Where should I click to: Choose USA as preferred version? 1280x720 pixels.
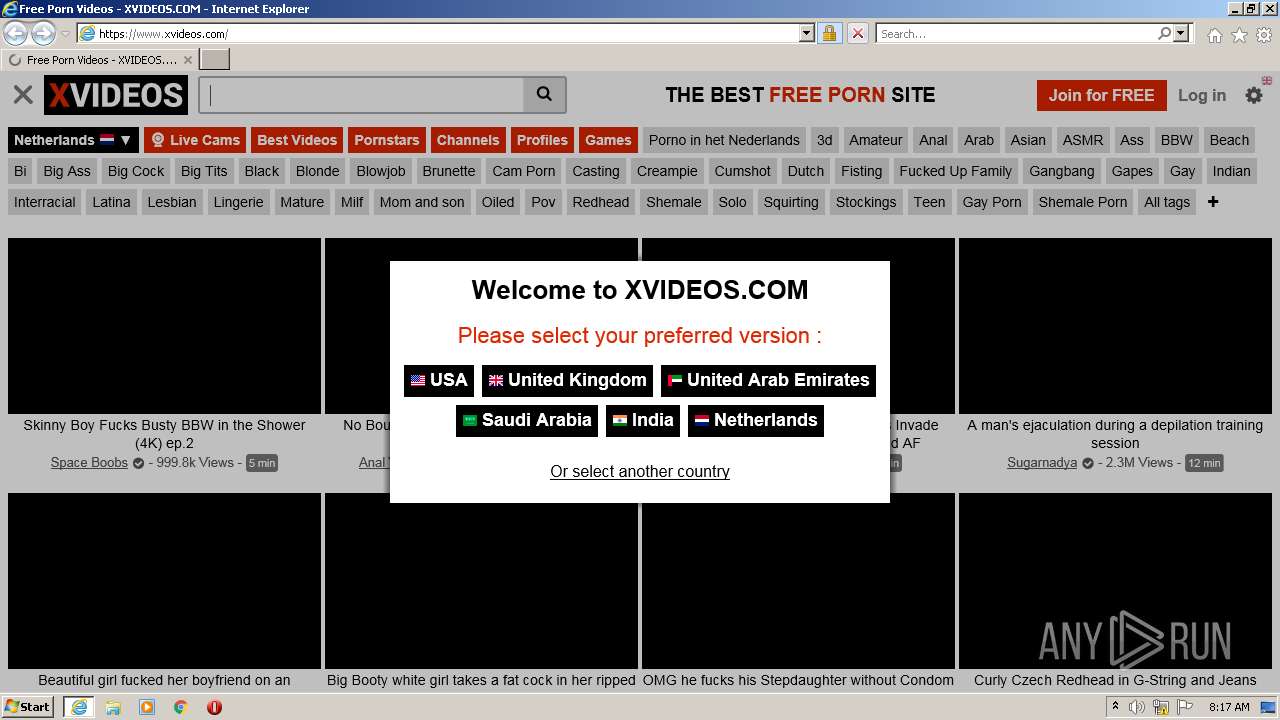[x=439, y=380]
